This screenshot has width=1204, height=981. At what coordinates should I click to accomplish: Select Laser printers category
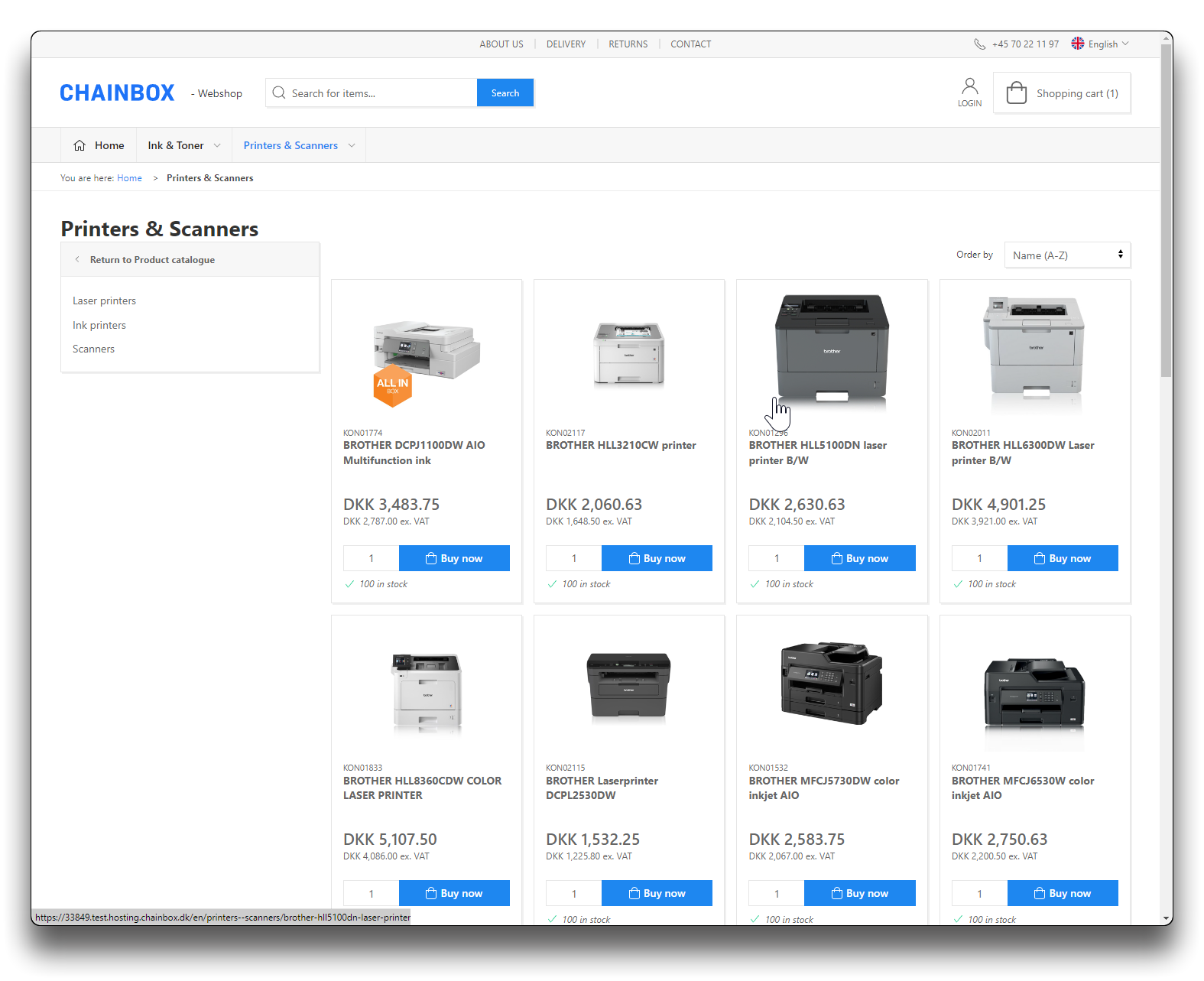coord(104,301)
